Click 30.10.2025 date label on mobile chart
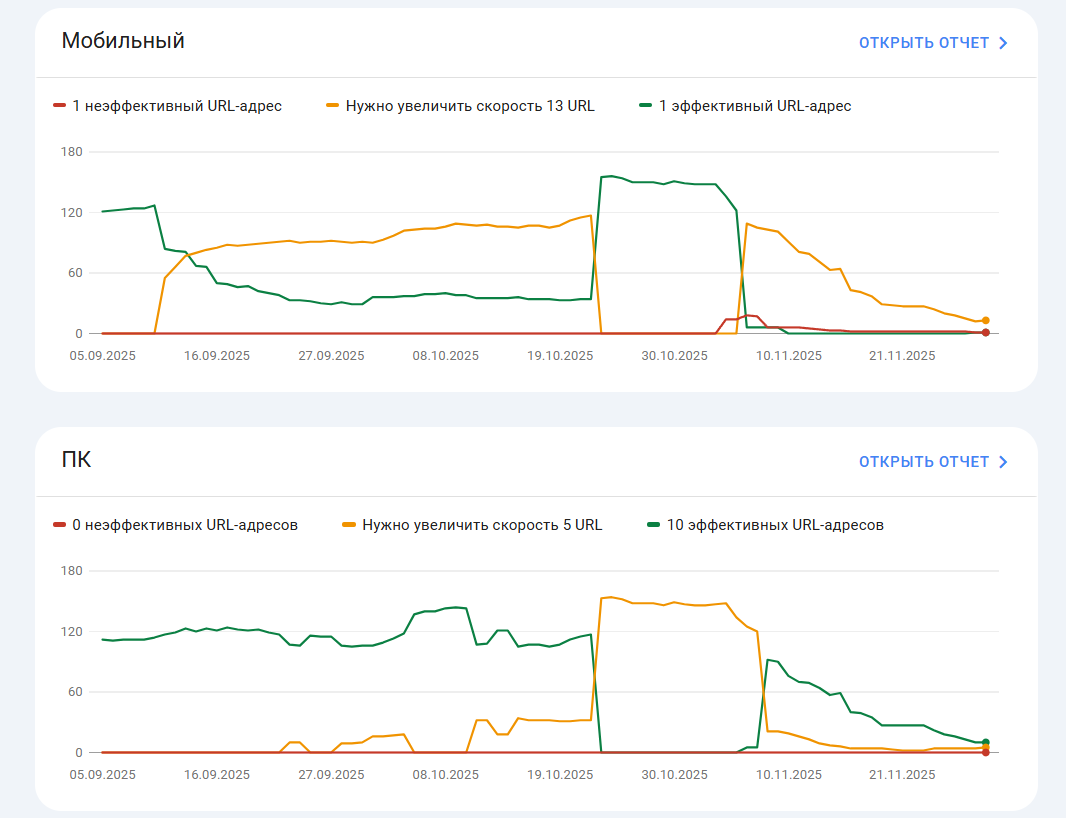 click(x=674, y=356)
